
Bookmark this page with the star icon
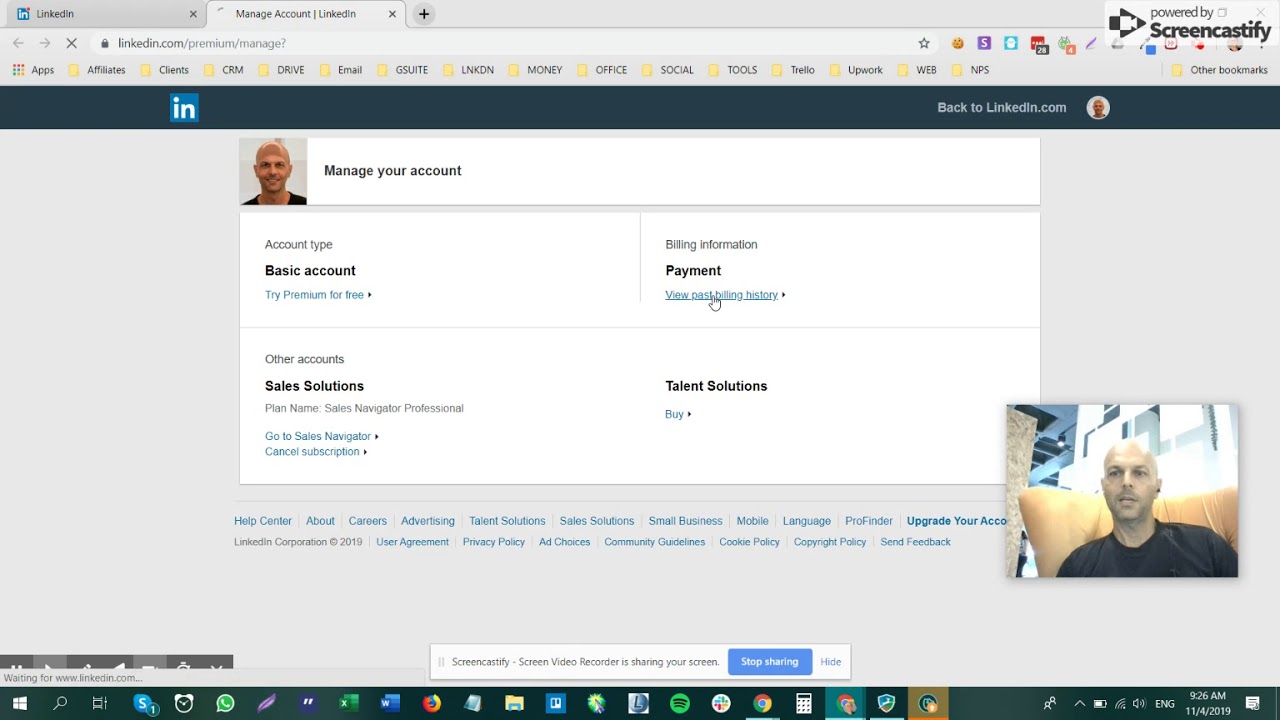pyautogui.click(x=924, y=43)
